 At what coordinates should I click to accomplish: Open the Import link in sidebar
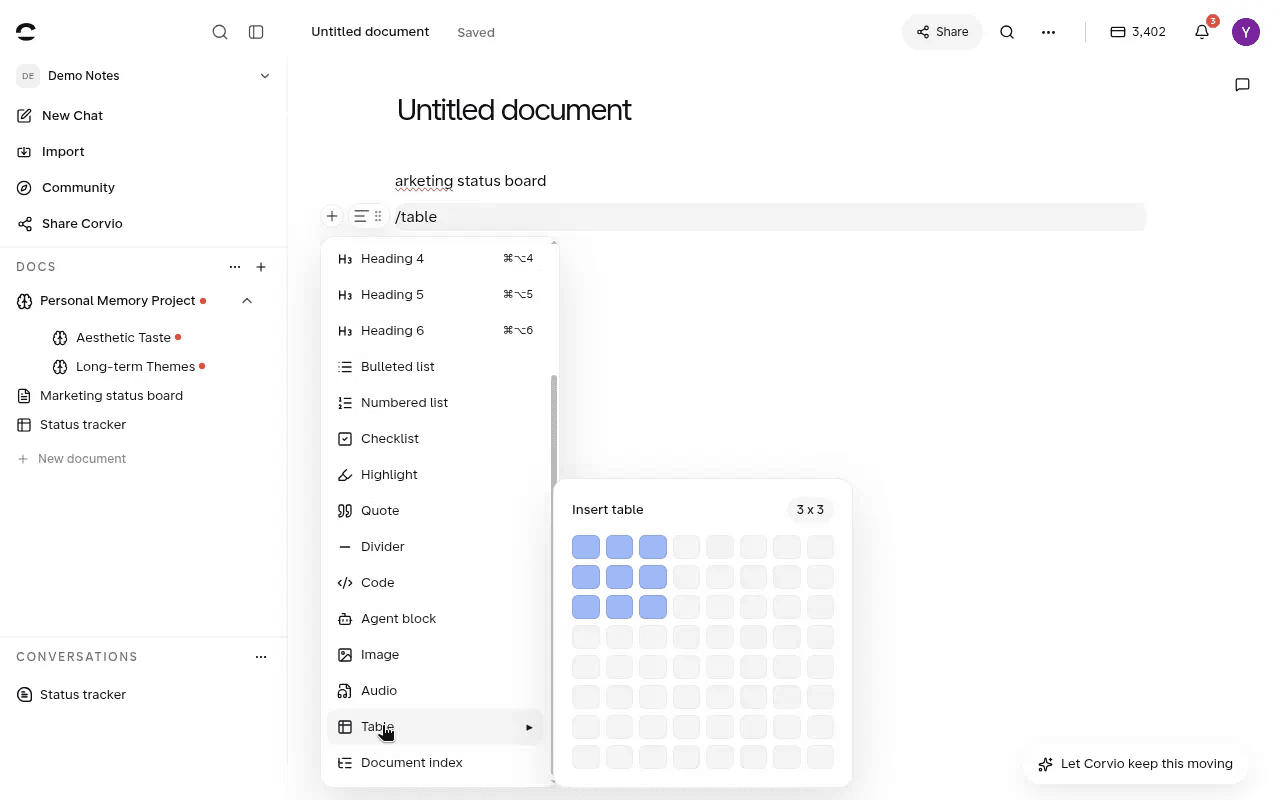(x=51, y=151)
